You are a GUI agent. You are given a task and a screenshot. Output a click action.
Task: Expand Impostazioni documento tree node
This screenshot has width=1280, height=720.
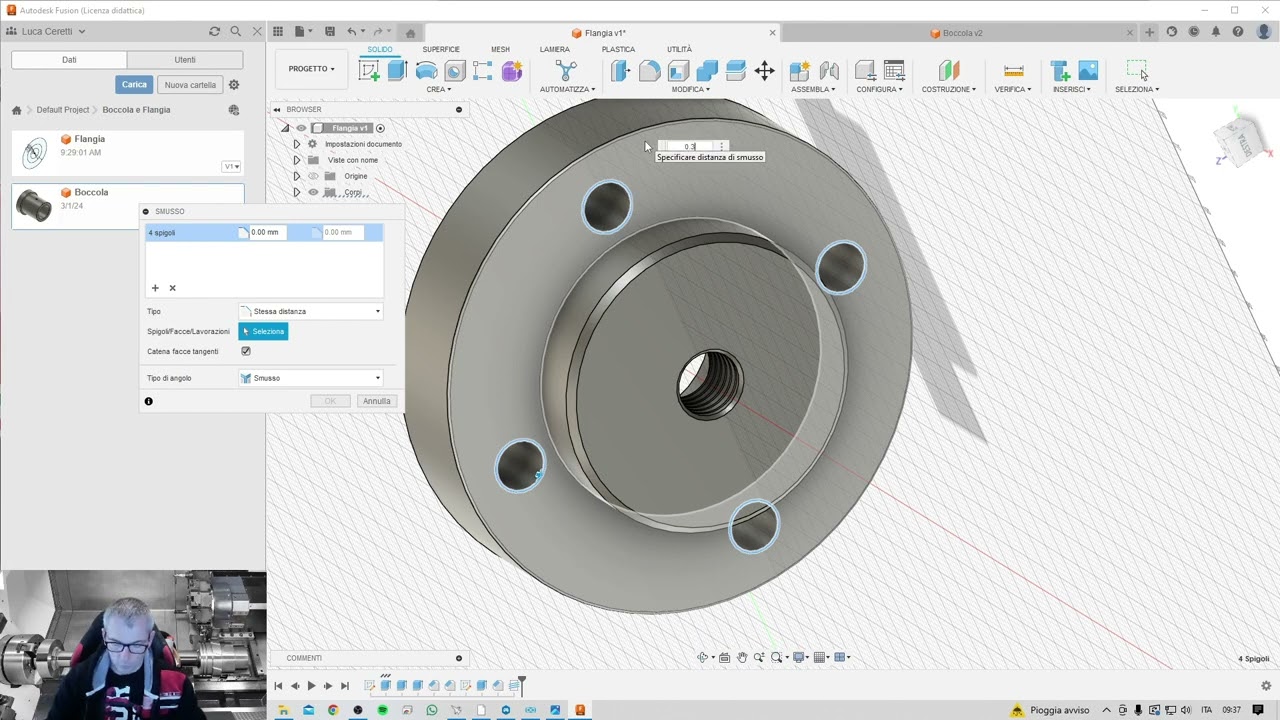click(296, 144)
